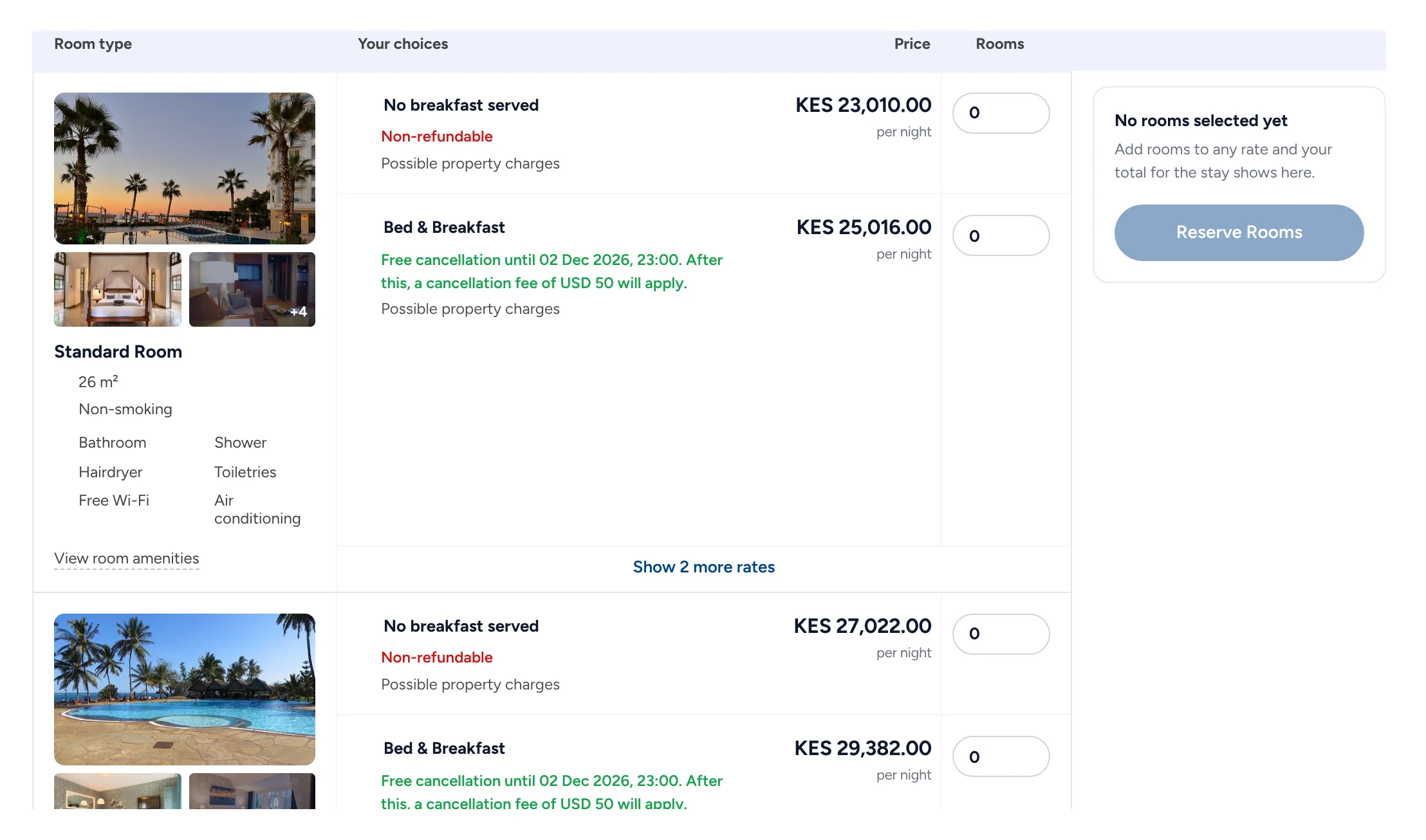The height and width of the screenshot is (840, 1426).
Task: Click free cancellation text on KES 25,016.00 rate
Action: (x=552, y=271)
